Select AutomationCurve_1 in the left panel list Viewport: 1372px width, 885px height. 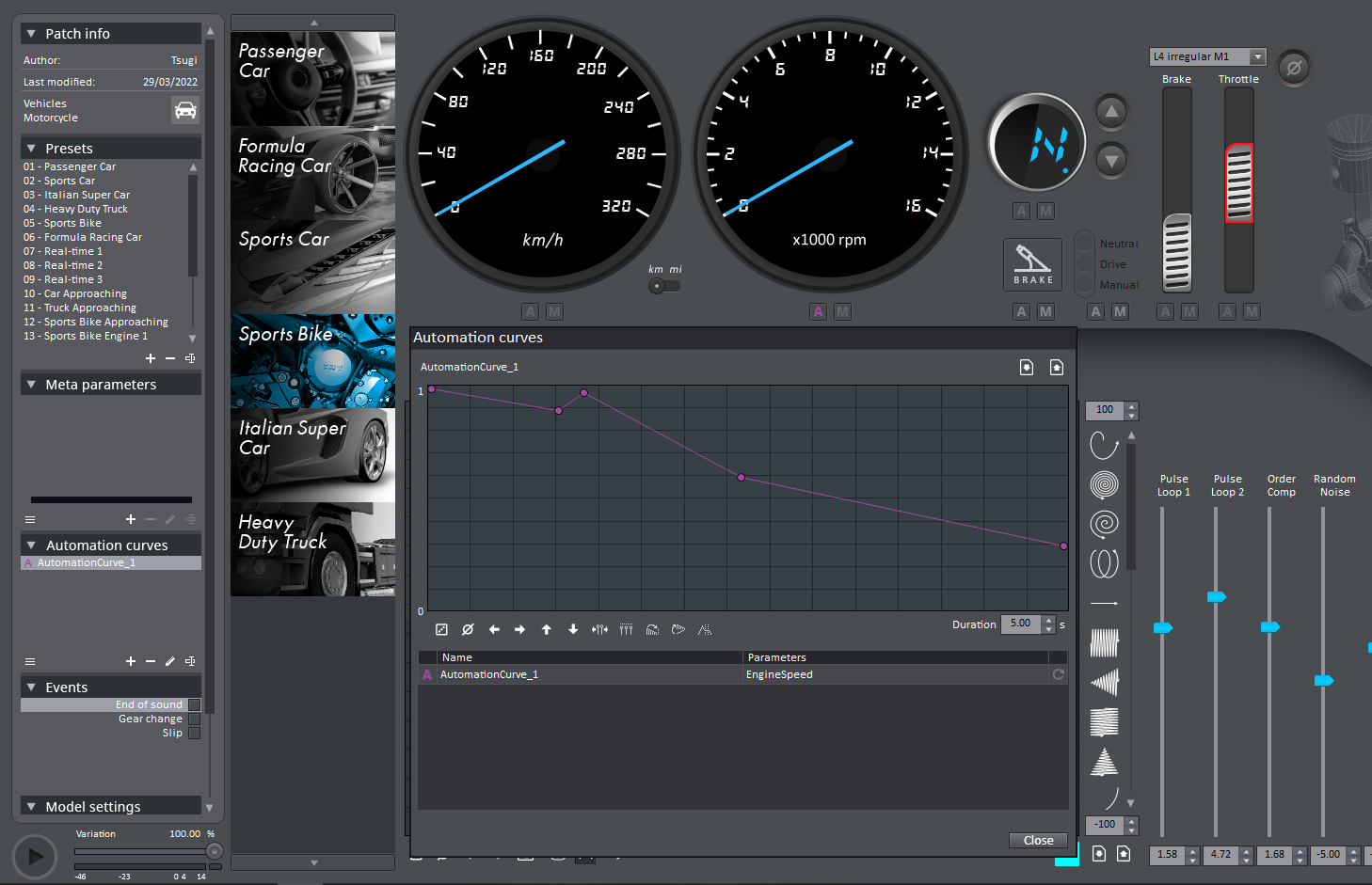click(x=111, y=562)
